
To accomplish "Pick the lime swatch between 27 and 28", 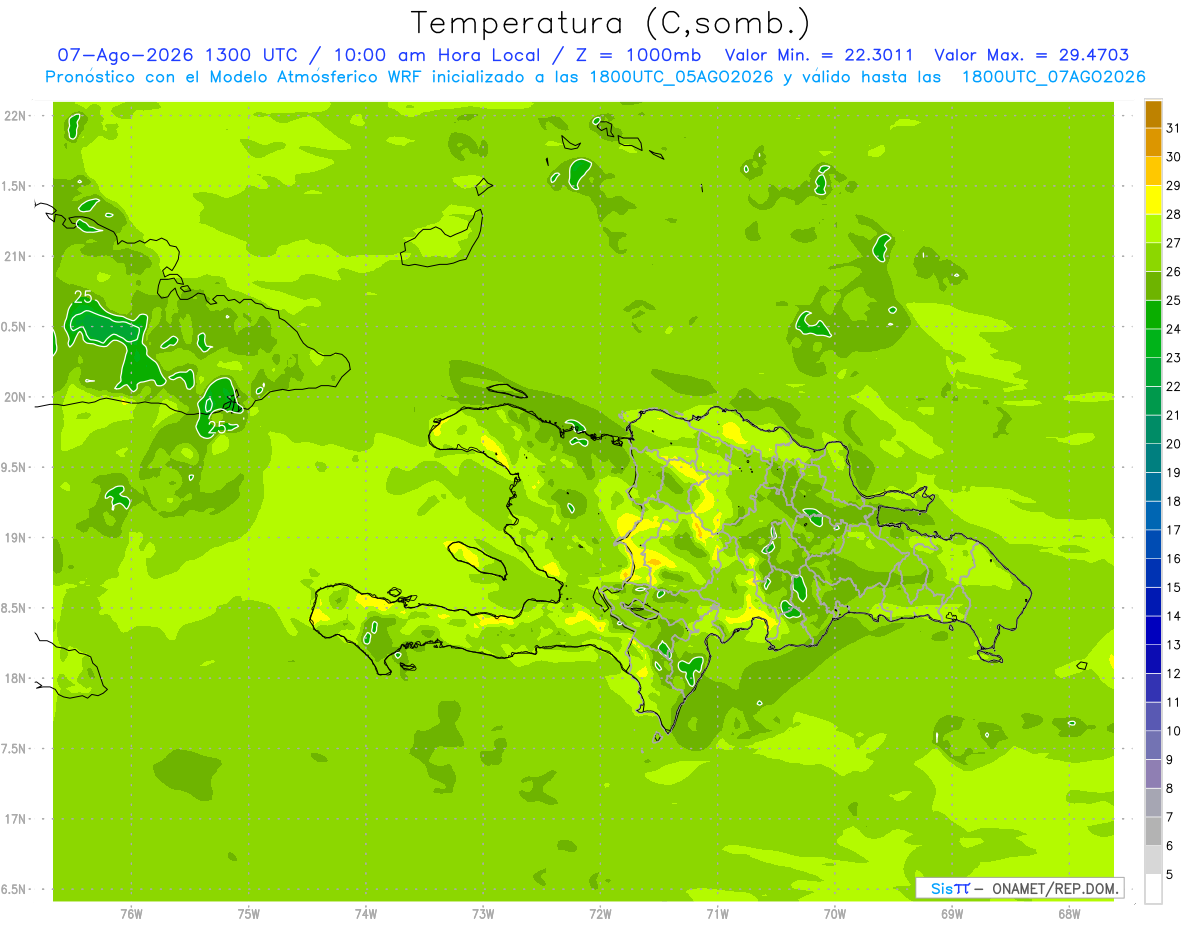I will tap(1153, 229).
